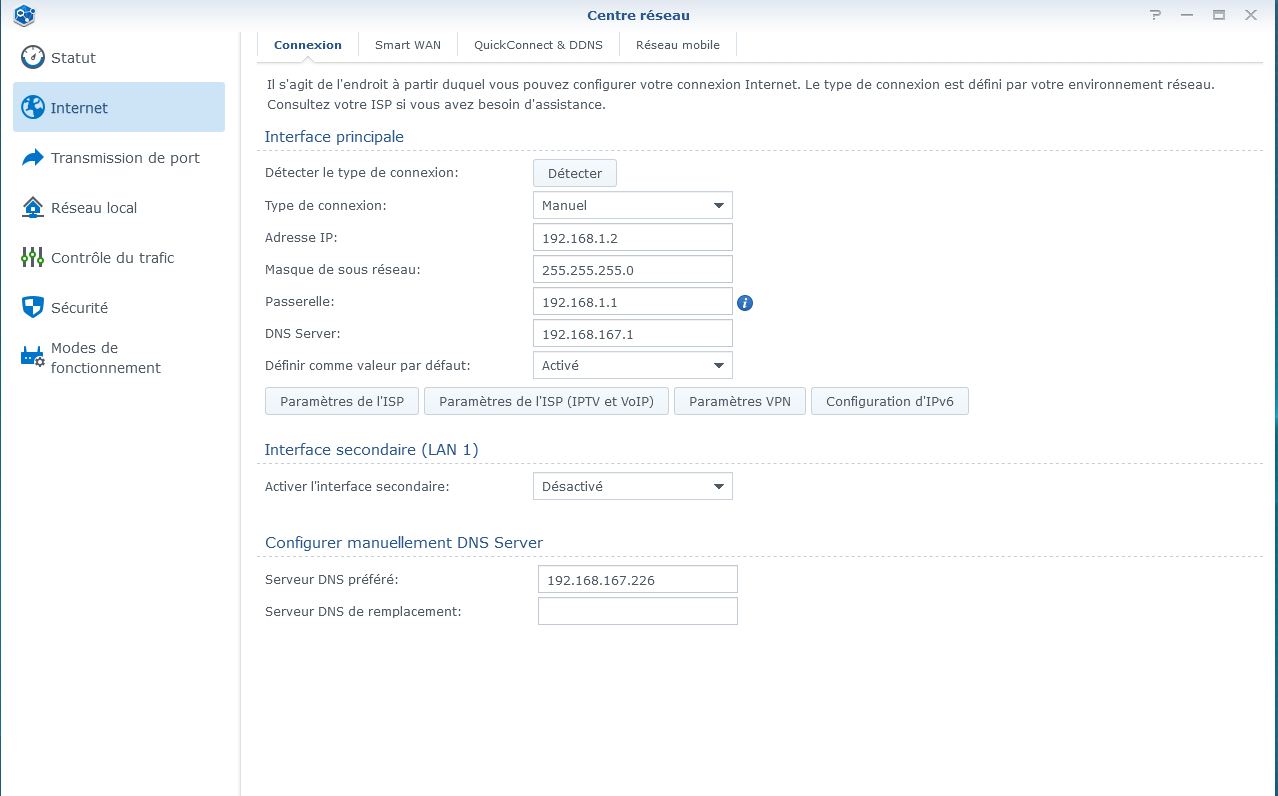The width and height of the screenshot is (1278, 796).
Task: Click the info icon beside Passerelle field
Action: pyautogui.click(x=745, y=302)
